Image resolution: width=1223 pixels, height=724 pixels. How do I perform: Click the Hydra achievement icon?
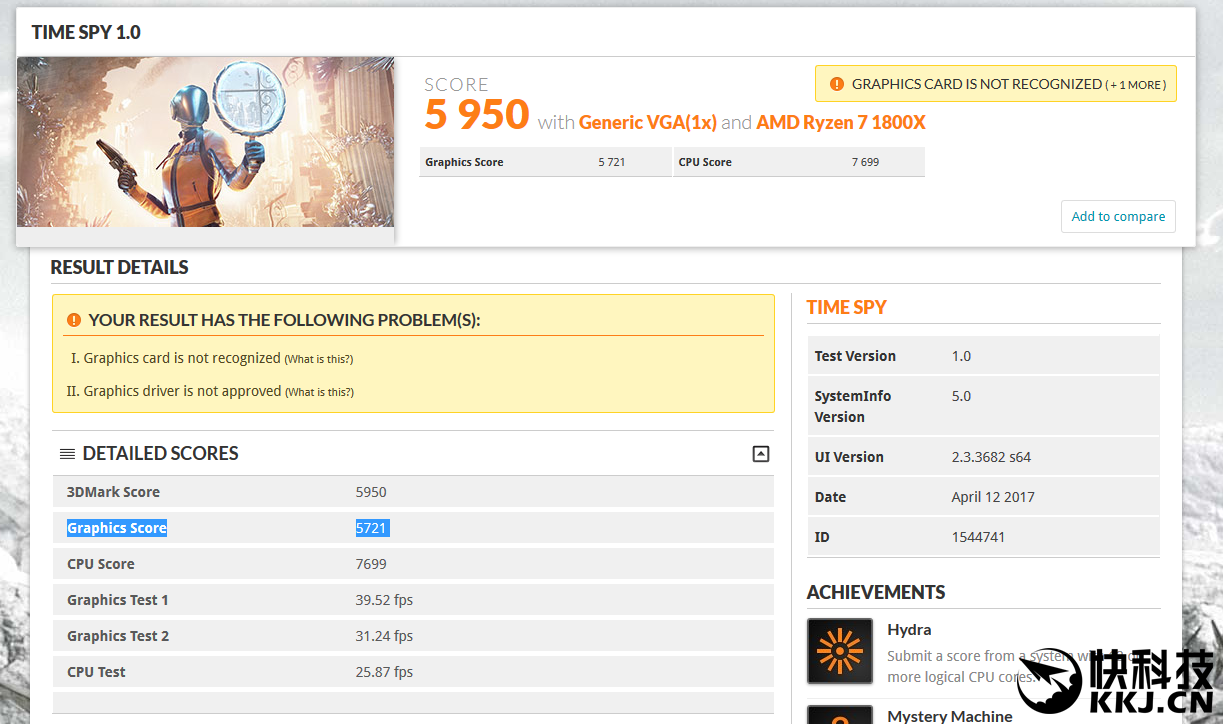840,651
